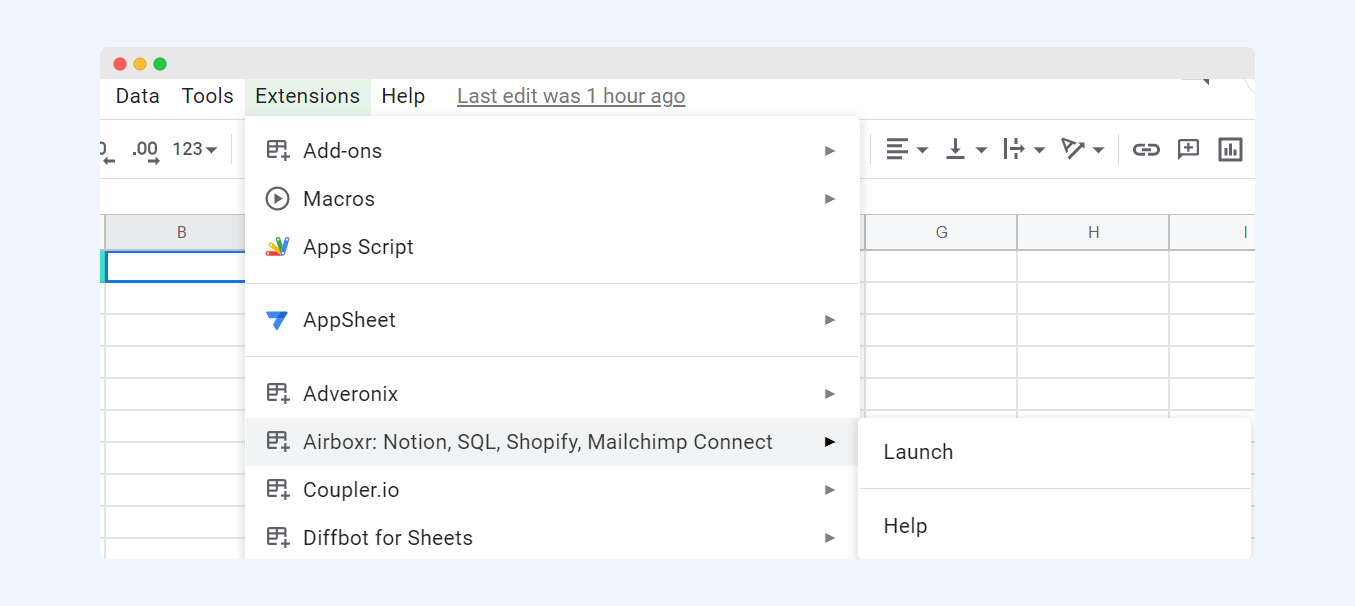Click cell H1 in the spreadsheet

tap(1093, 266)
